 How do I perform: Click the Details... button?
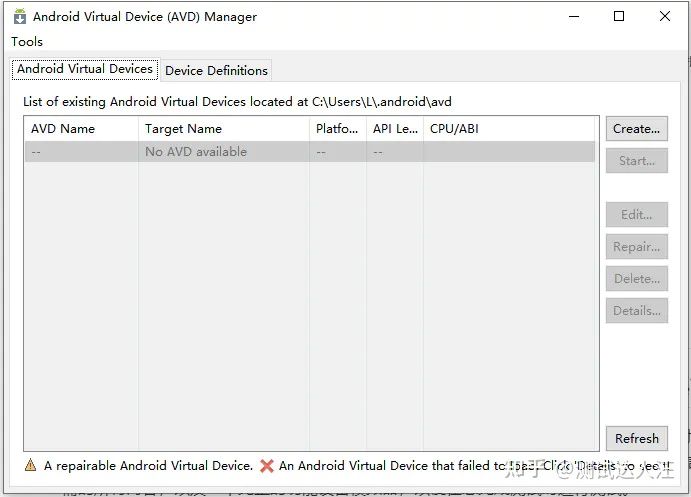click(x=636, y=311)
